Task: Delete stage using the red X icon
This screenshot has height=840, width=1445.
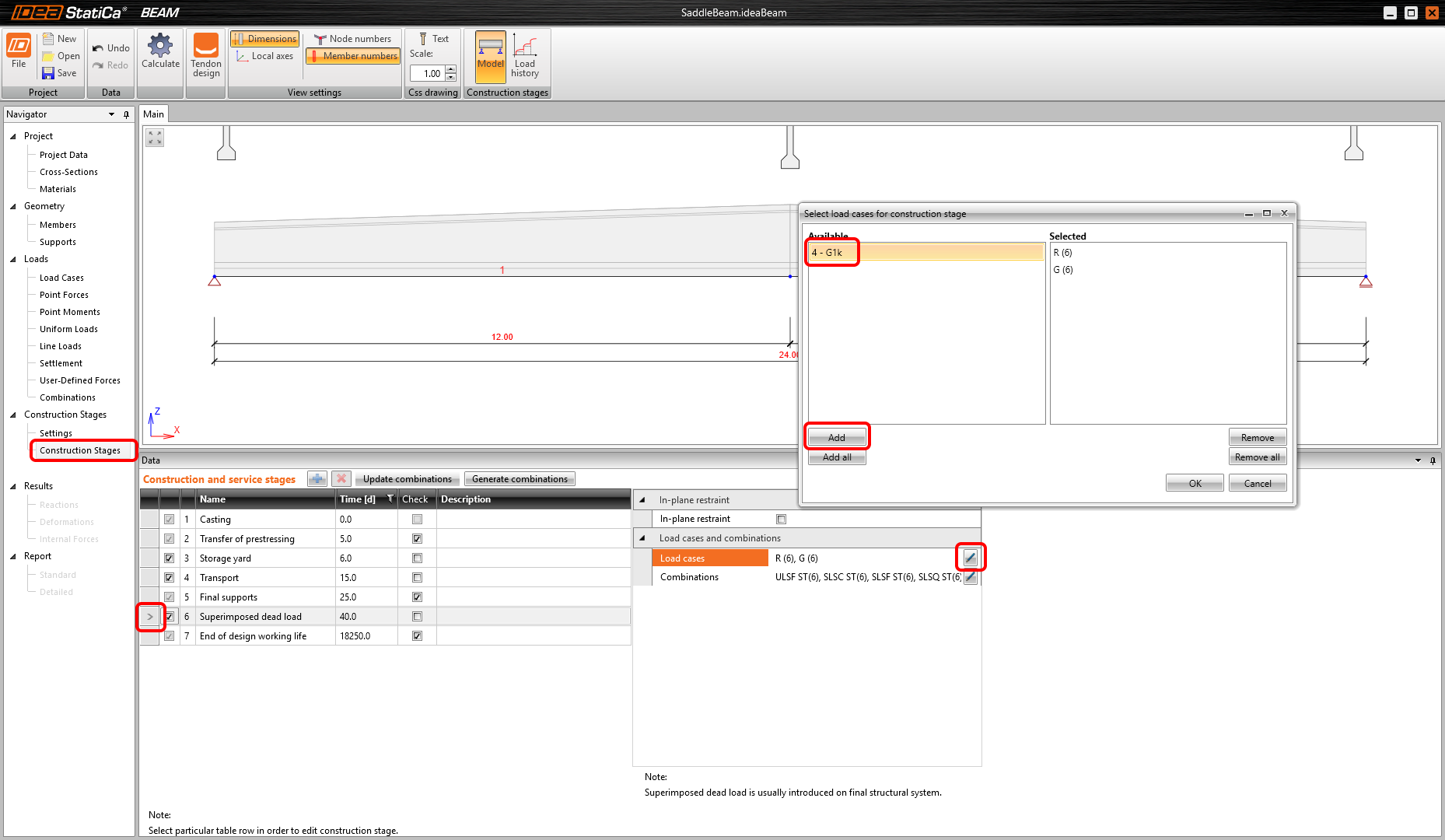Action: click(341, 479)
